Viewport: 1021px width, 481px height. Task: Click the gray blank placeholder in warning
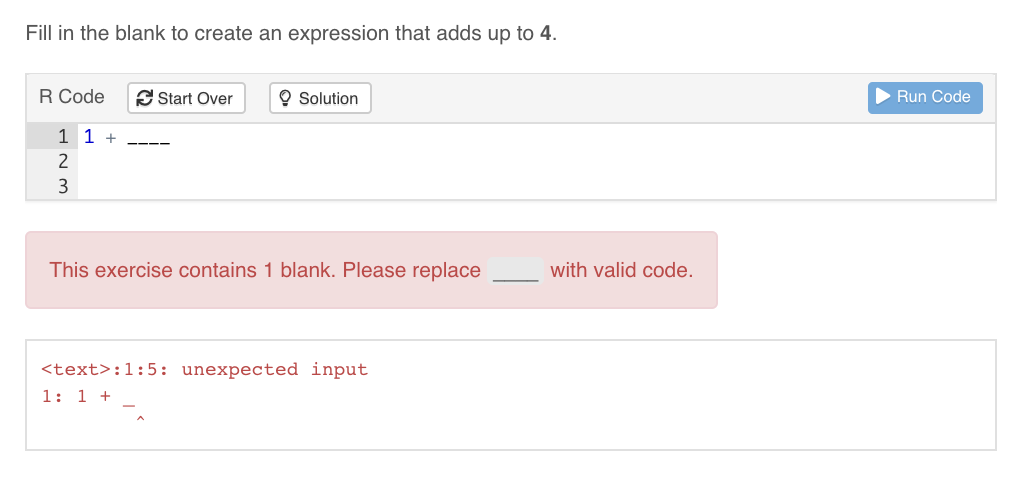click(x=515, y=271)
